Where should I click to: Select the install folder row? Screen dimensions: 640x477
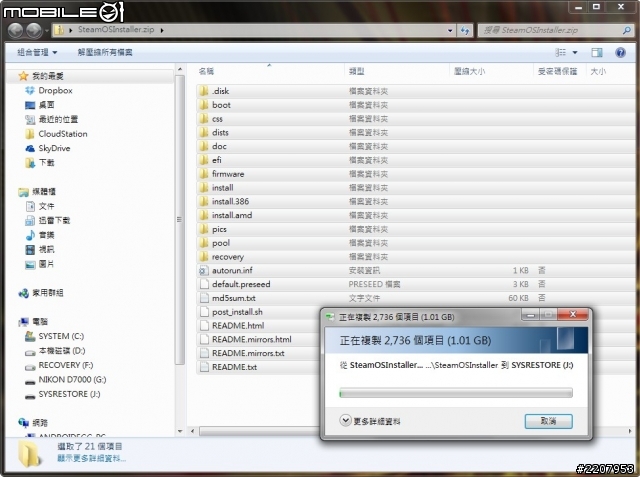tap(414, 188)
